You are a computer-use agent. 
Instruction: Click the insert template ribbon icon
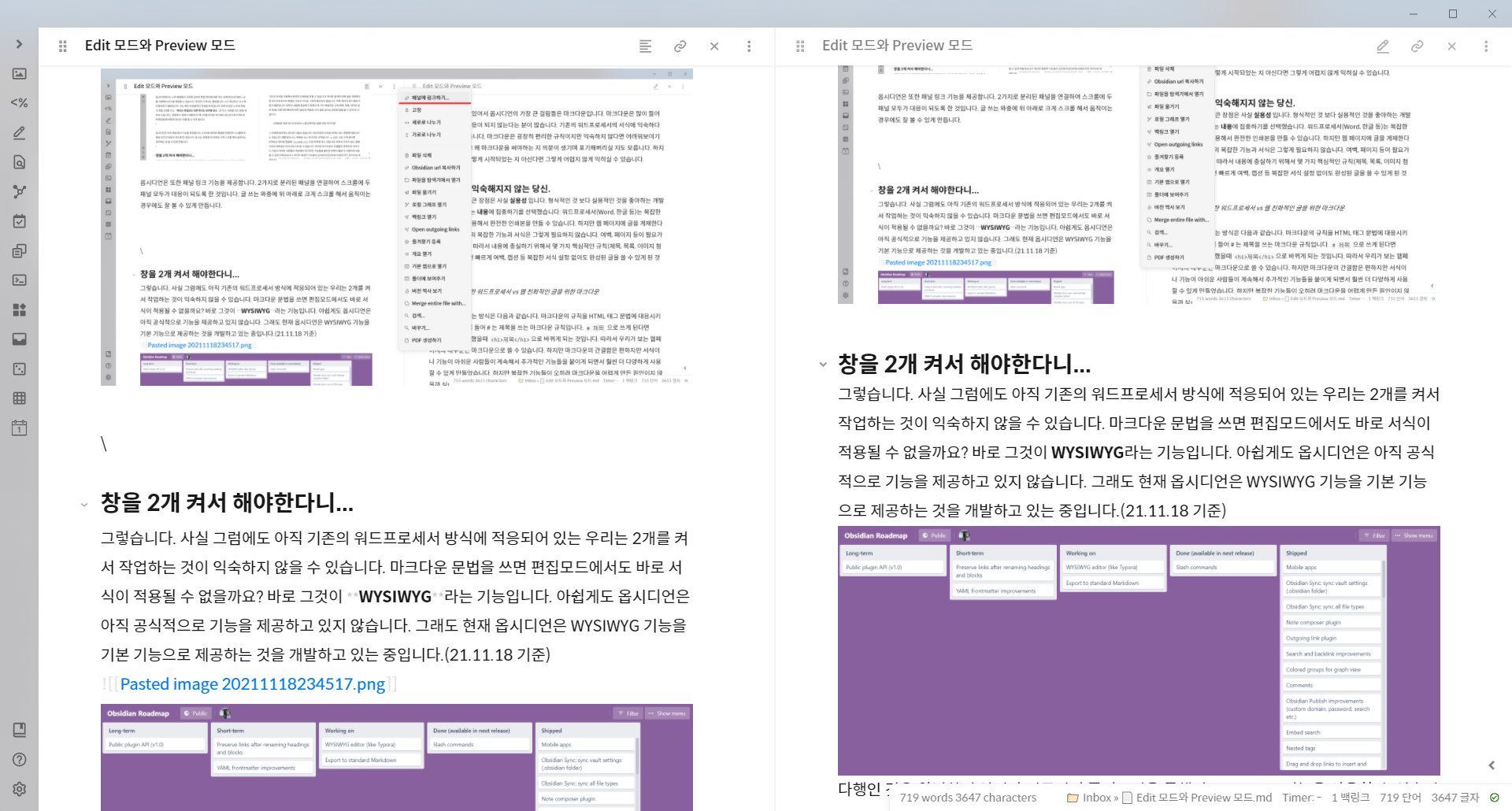pyautogui.click(x=20, y=250)
